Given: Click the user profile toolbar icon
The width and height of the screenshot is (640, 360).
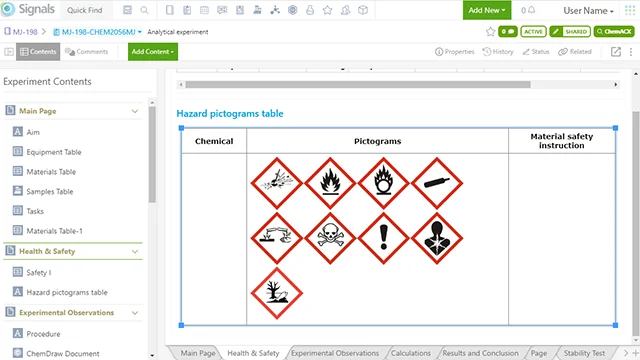Looking at the screenshot, I should pos(345,10).
